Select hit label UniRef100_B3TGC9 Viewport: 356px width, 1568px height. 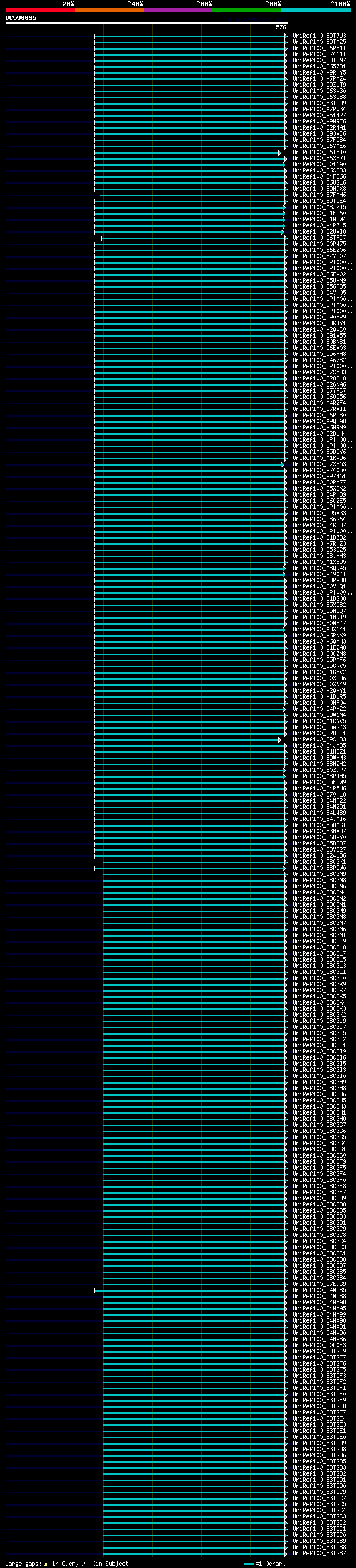coord(319,1491)
